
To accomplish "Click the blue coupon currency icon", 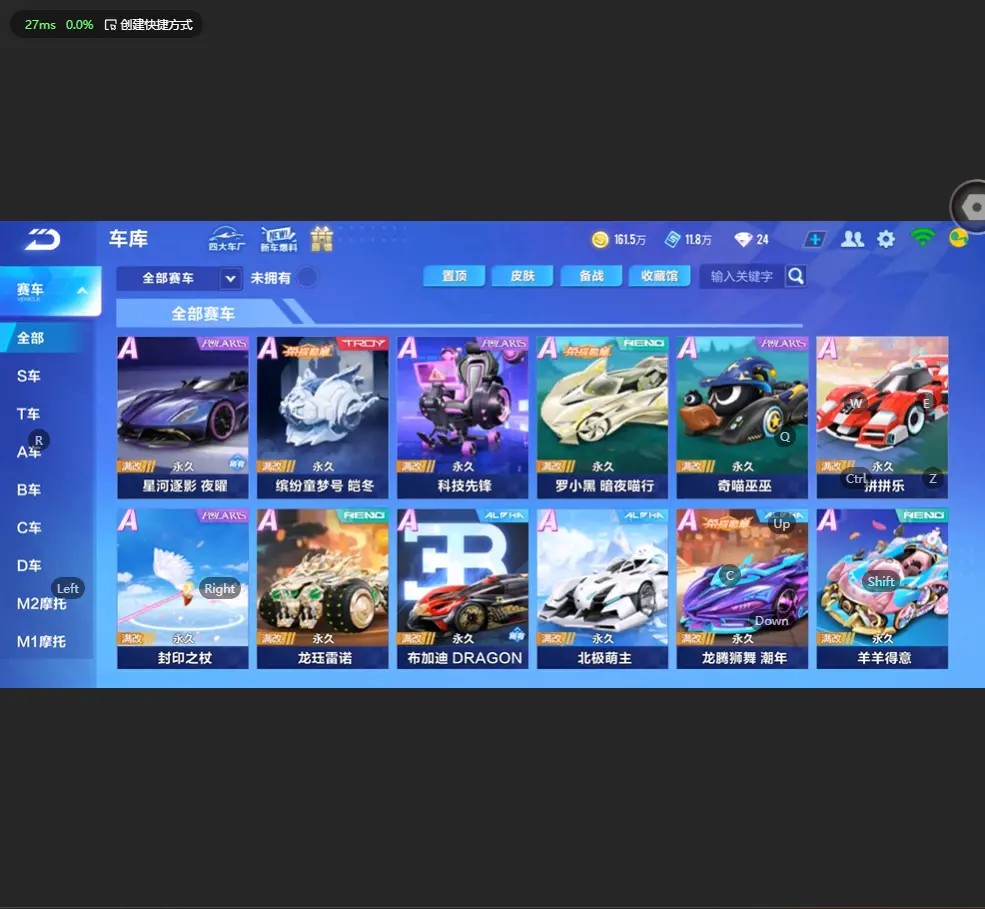I will (673, 239).
